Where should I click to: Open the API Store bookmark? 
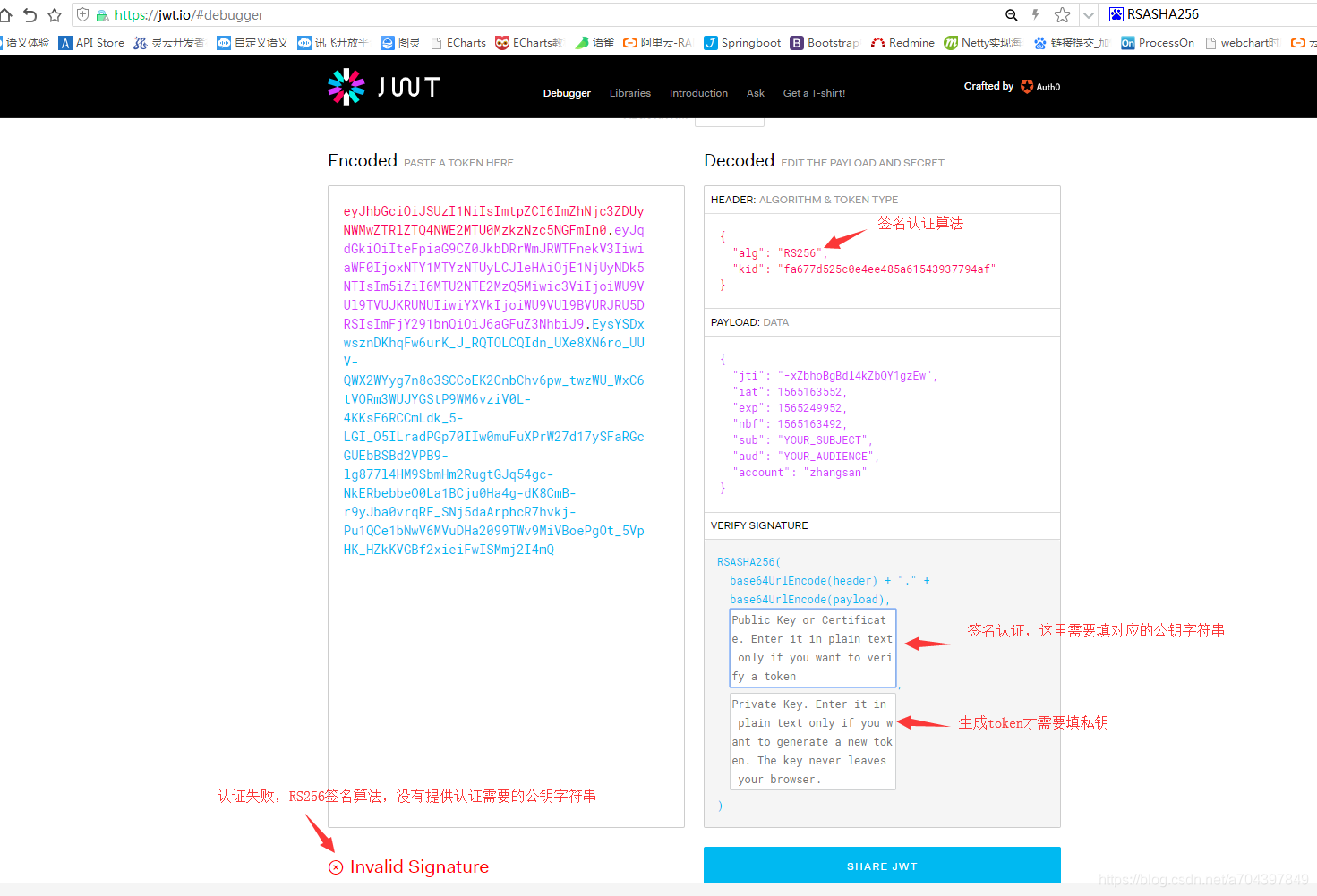(91, 43)
